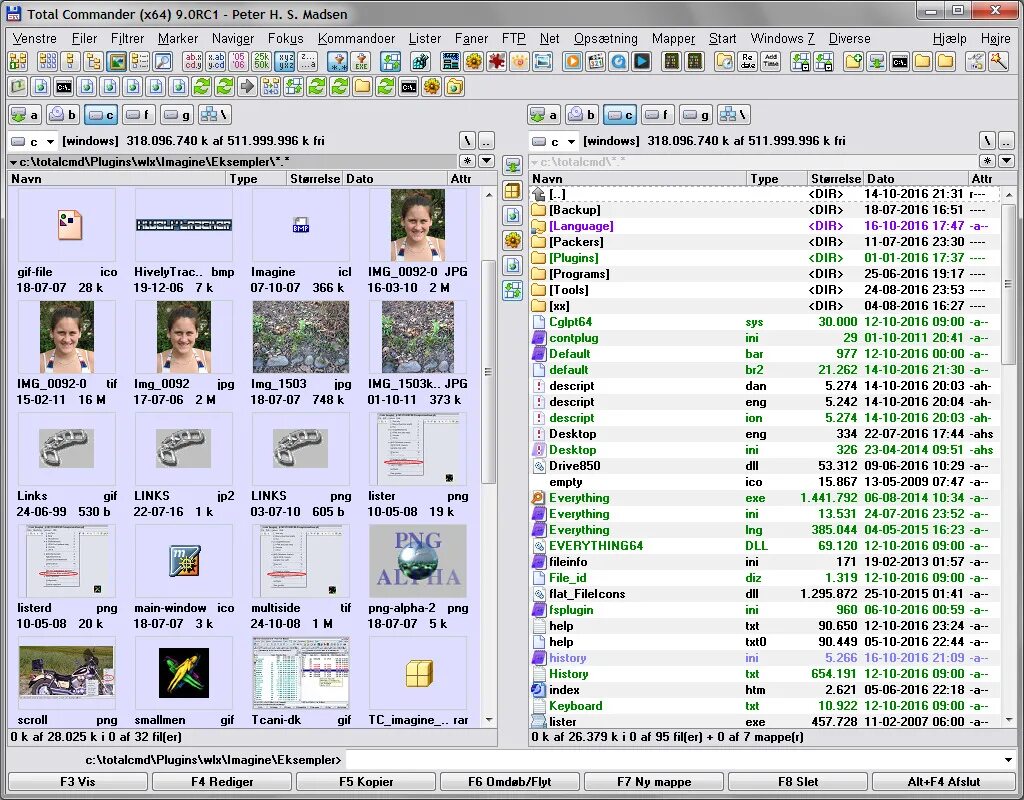Click the new folder with green plus icon
Image resolution: width=1024 pixels, height=800 pixels.
854,61
